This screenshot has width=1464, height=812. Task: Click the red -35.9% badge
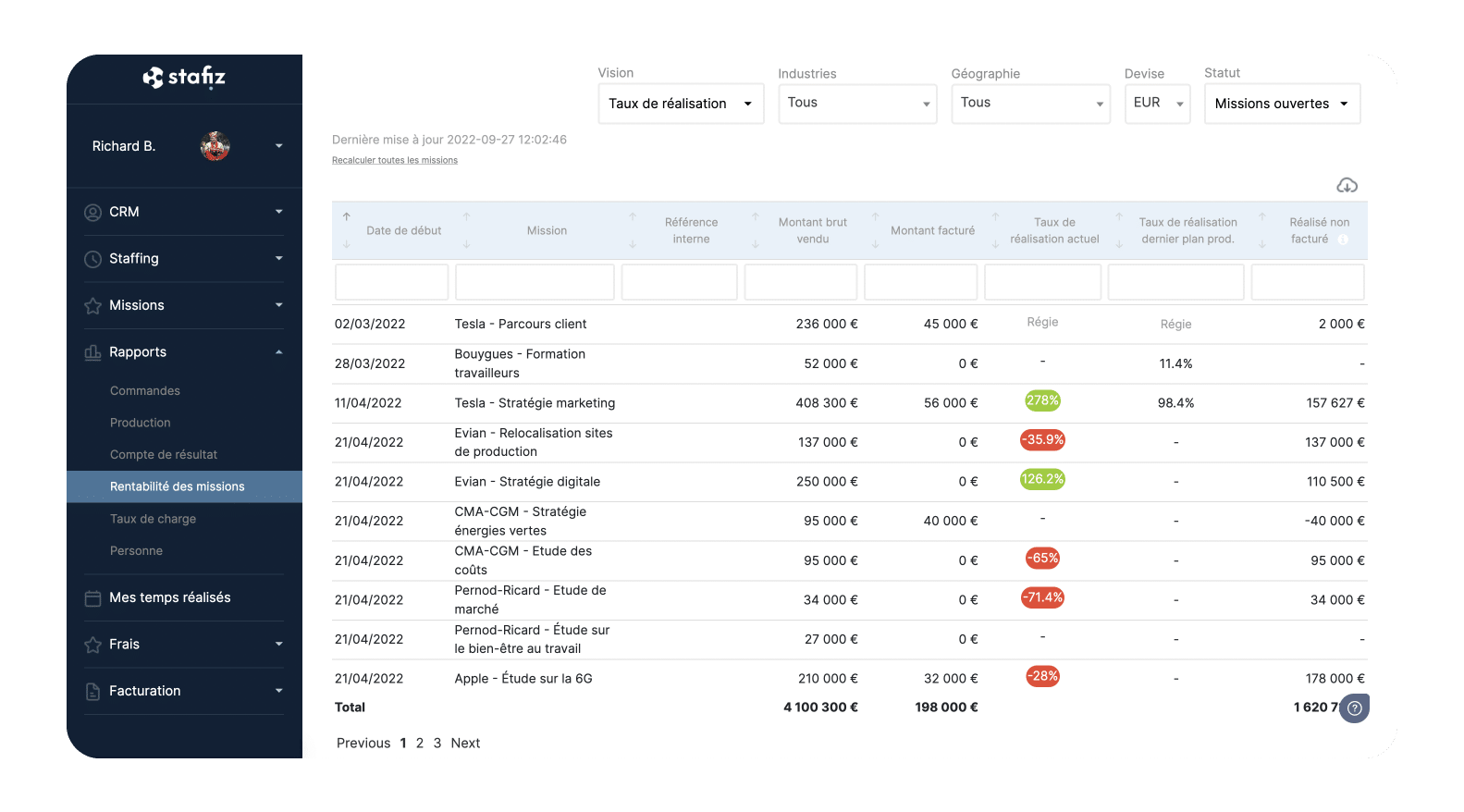pos(1042,440)
